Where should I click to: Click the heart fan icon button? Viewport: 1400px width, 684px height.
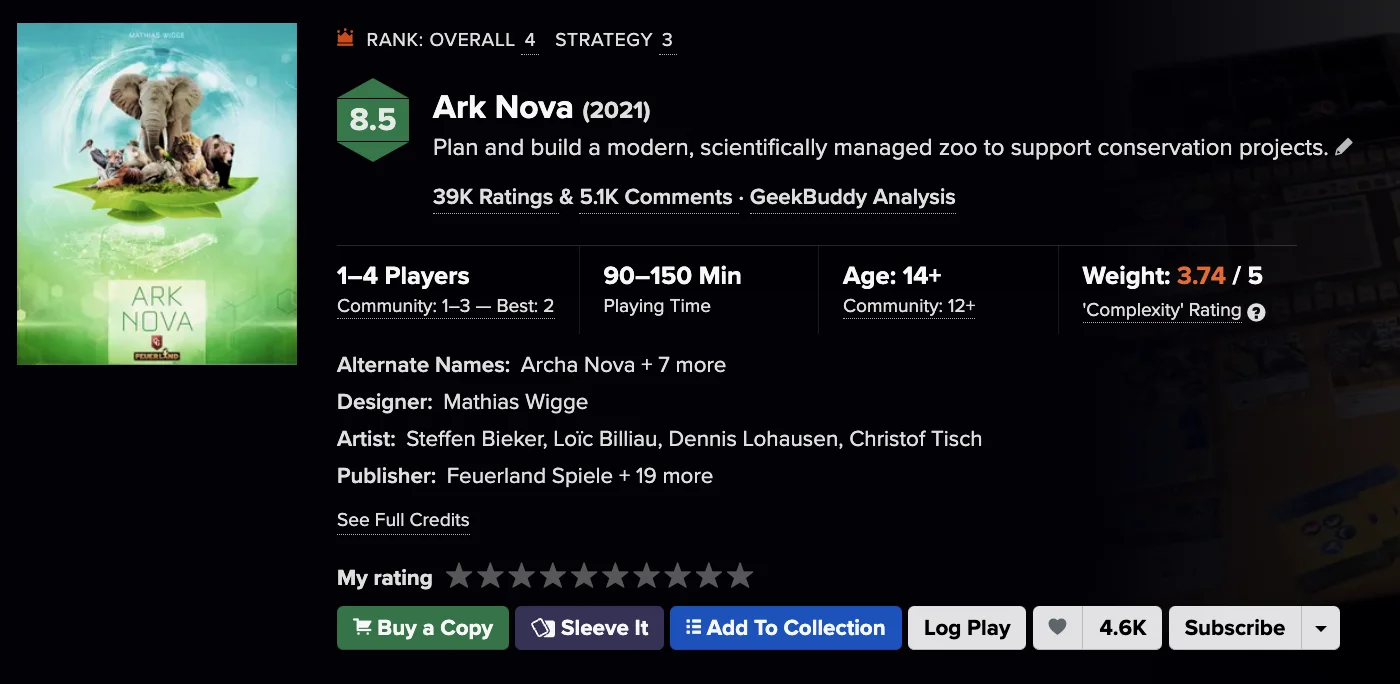1057,628
